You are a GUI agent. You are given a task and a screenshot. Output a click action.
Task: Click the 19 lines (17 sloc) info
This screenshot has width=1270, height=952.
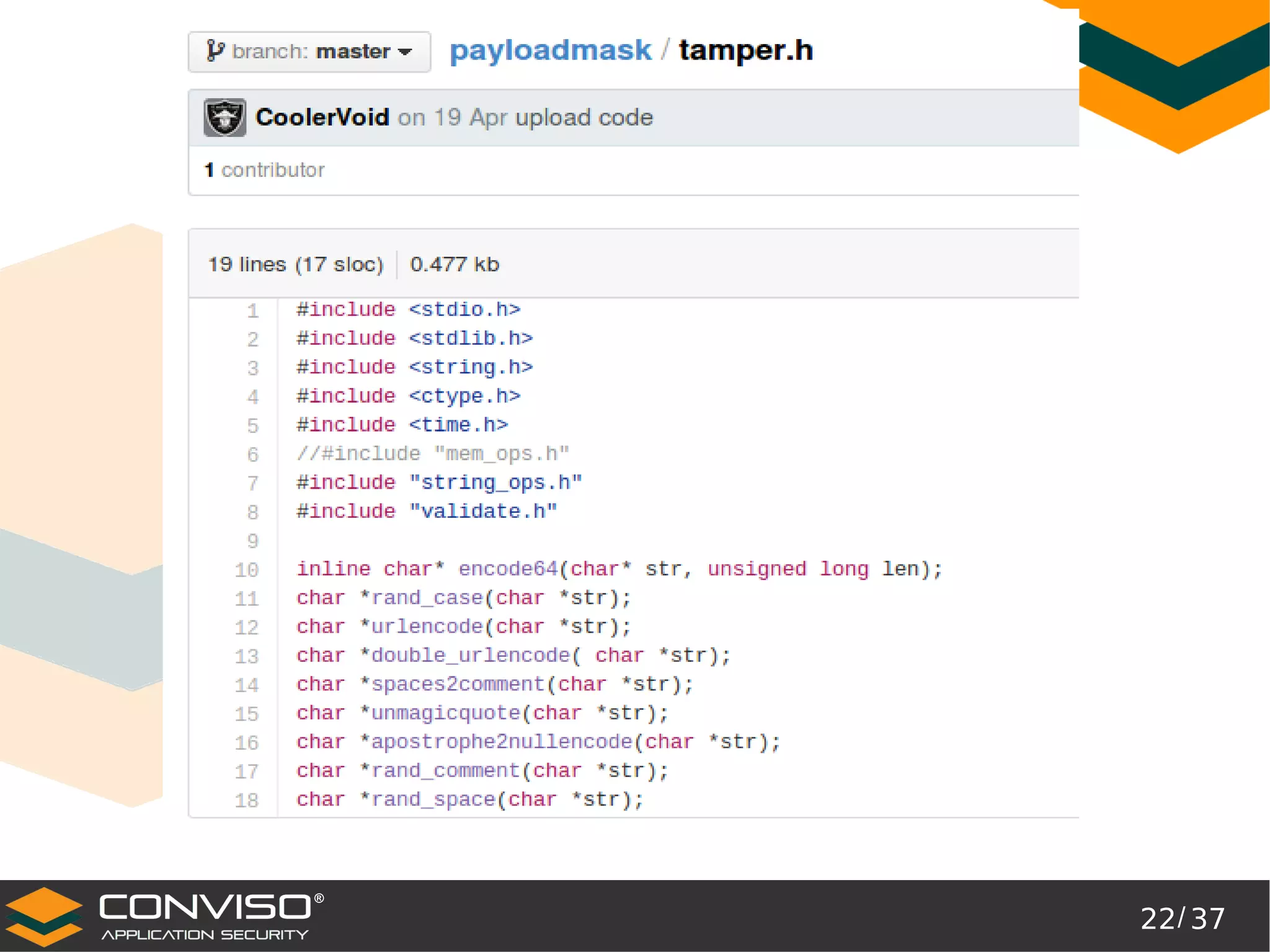(296, 264)
